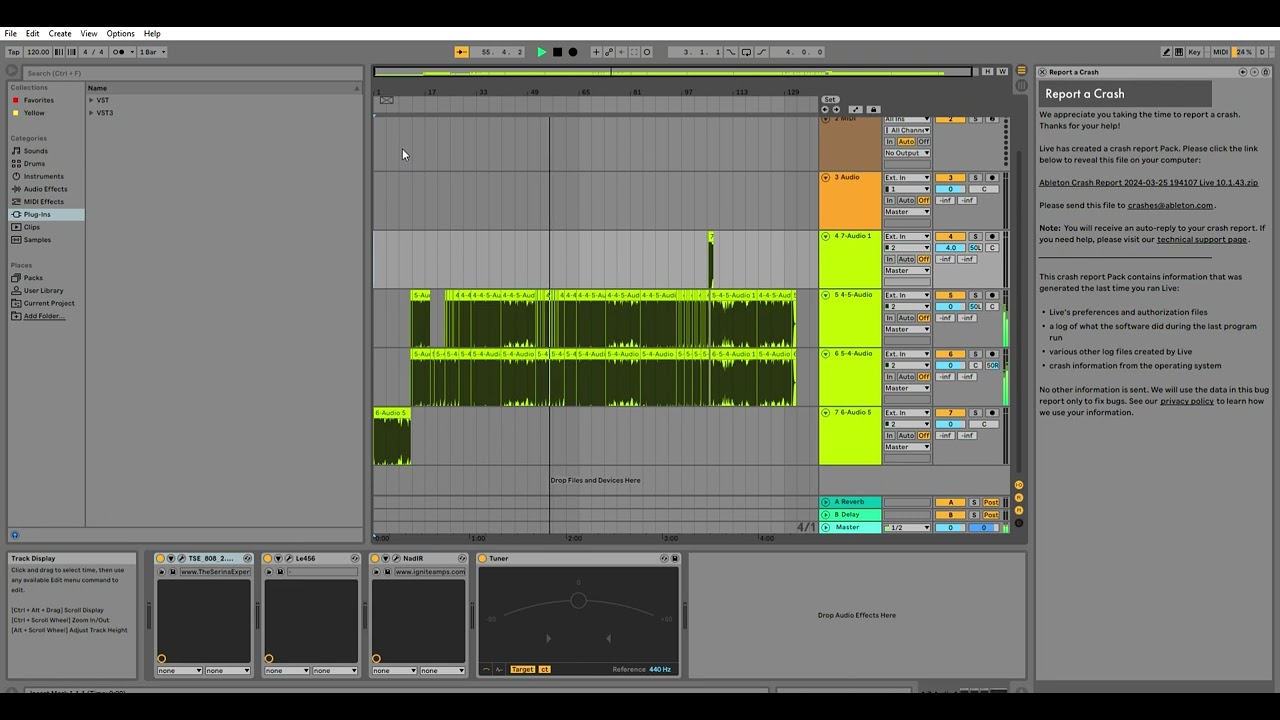Open 3 Audio Master output dropdown
This screenshot has height=720, width=1280.
[907, 212]
